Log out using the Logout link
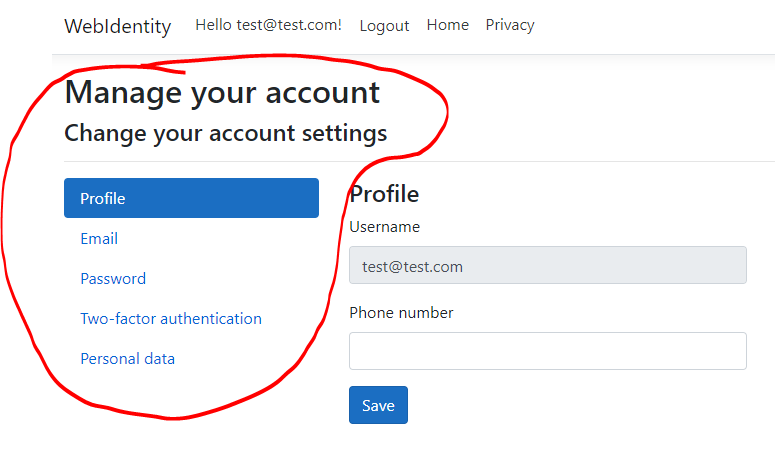775x471 pixels. [x=384, y=26]
